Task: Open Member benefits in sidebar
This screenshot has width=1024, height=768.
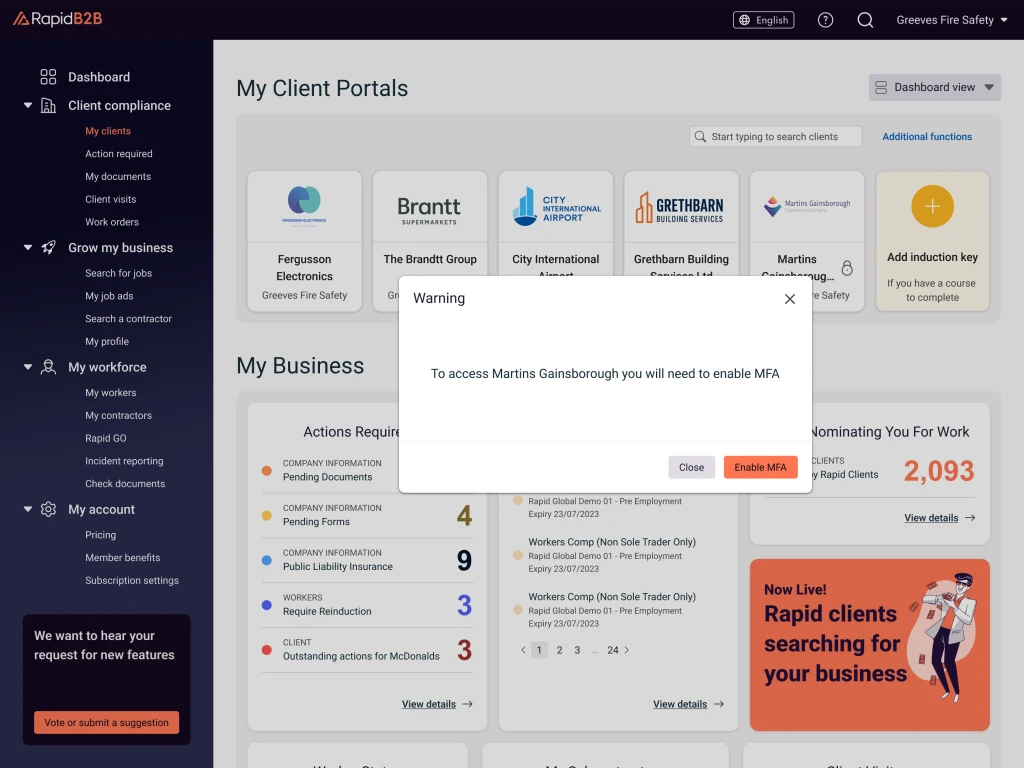Action: (x=123, y=558)
